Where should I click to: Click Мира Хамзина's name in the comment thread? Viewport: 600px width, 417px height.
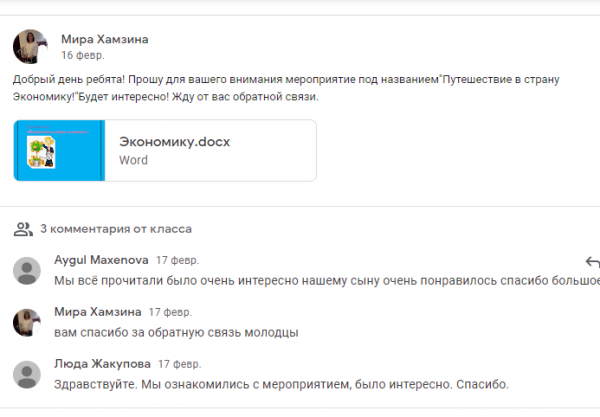coord(95,312)
